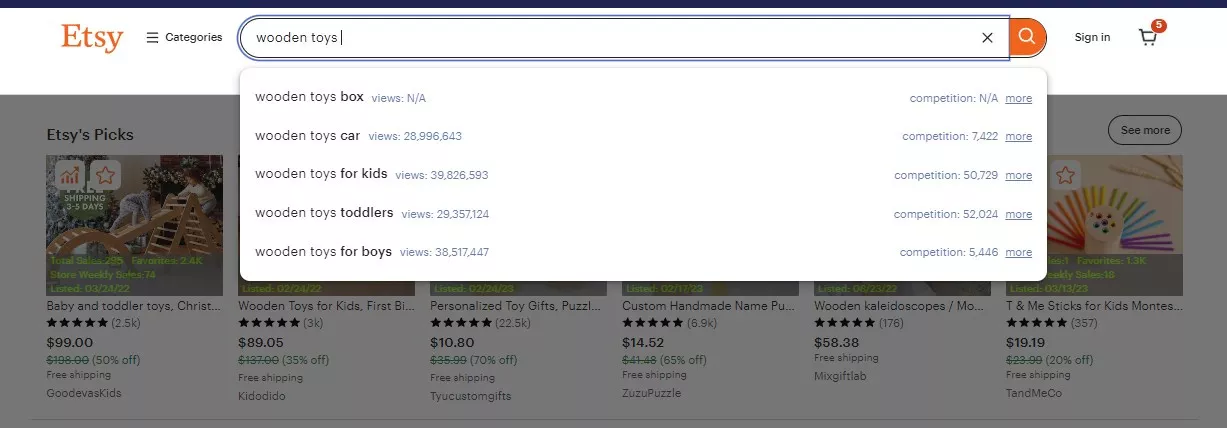Screen dimensions: 1227x428
Task: Click the $14.52 price
Action: [x=642, y=341]
